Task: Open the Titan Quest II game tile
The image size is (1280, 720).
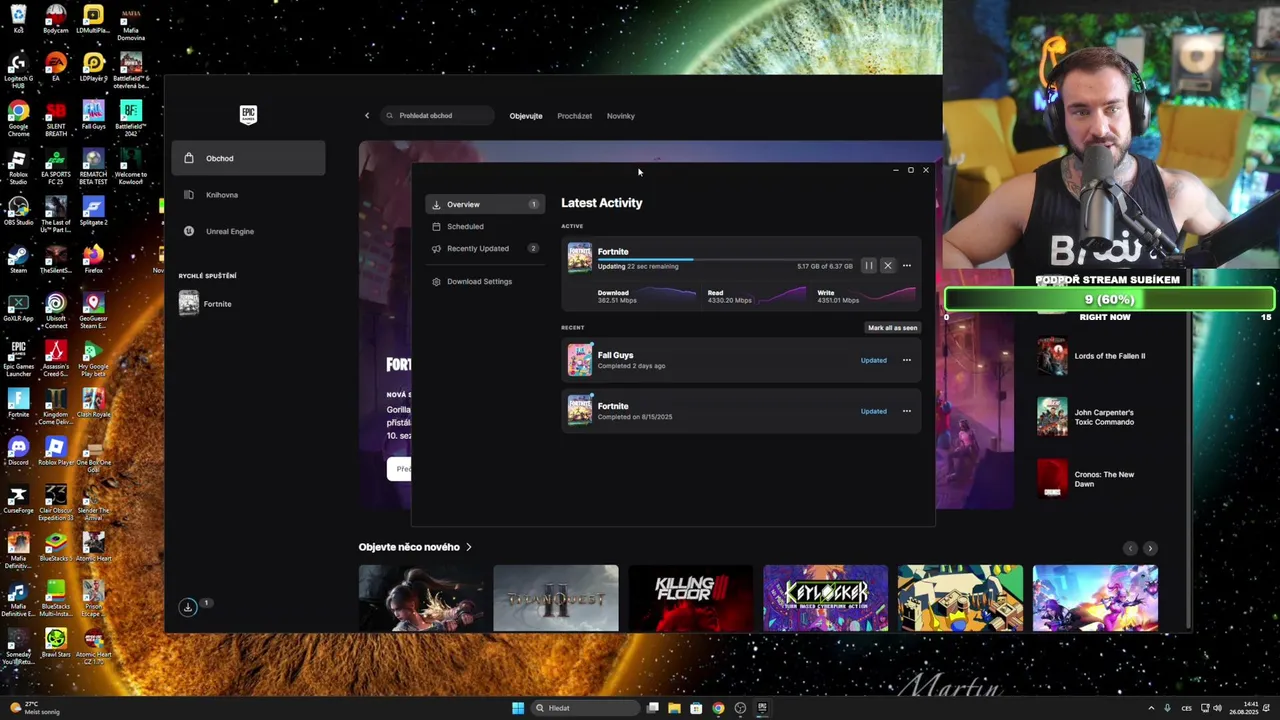Action: 556,598
